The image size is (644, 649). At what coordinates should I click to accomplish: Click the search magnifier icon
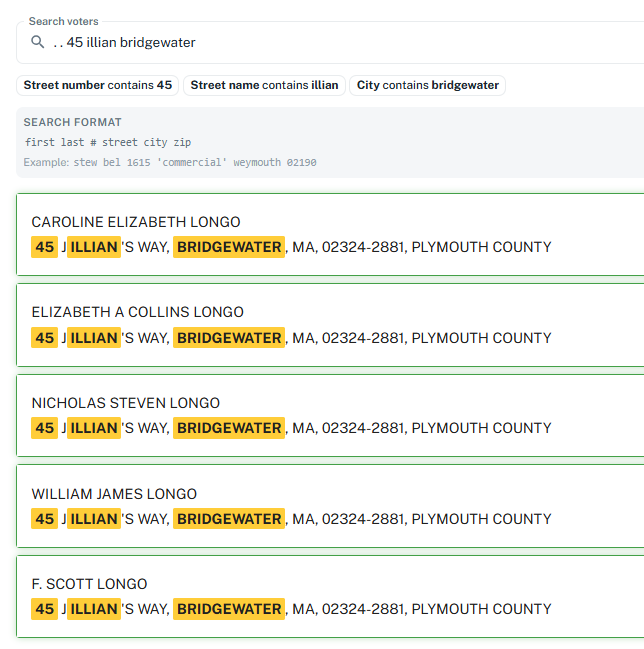pyautogui.click(x=38, y=42)
